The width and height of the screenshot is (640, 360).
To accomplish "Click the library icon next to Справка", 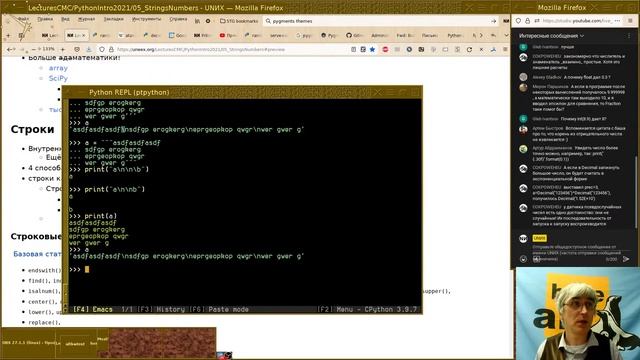I will (x=198, y=21).
